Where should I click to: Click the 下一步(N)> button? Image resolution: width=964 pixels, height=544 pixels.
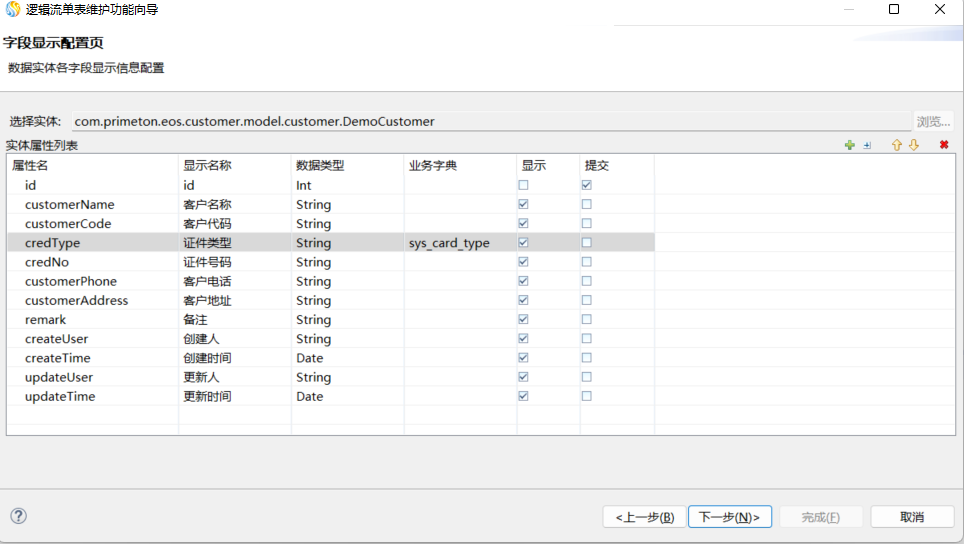click(729, 517)
